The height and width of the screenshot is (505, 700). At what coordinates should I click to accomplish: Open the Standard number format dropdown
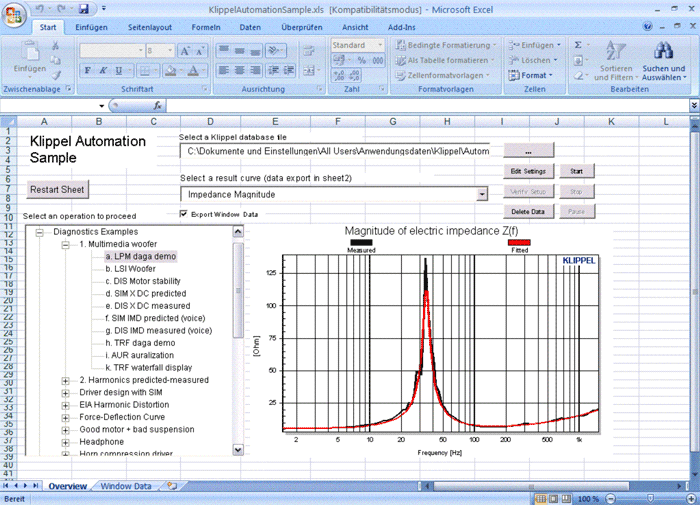(380, 45)
